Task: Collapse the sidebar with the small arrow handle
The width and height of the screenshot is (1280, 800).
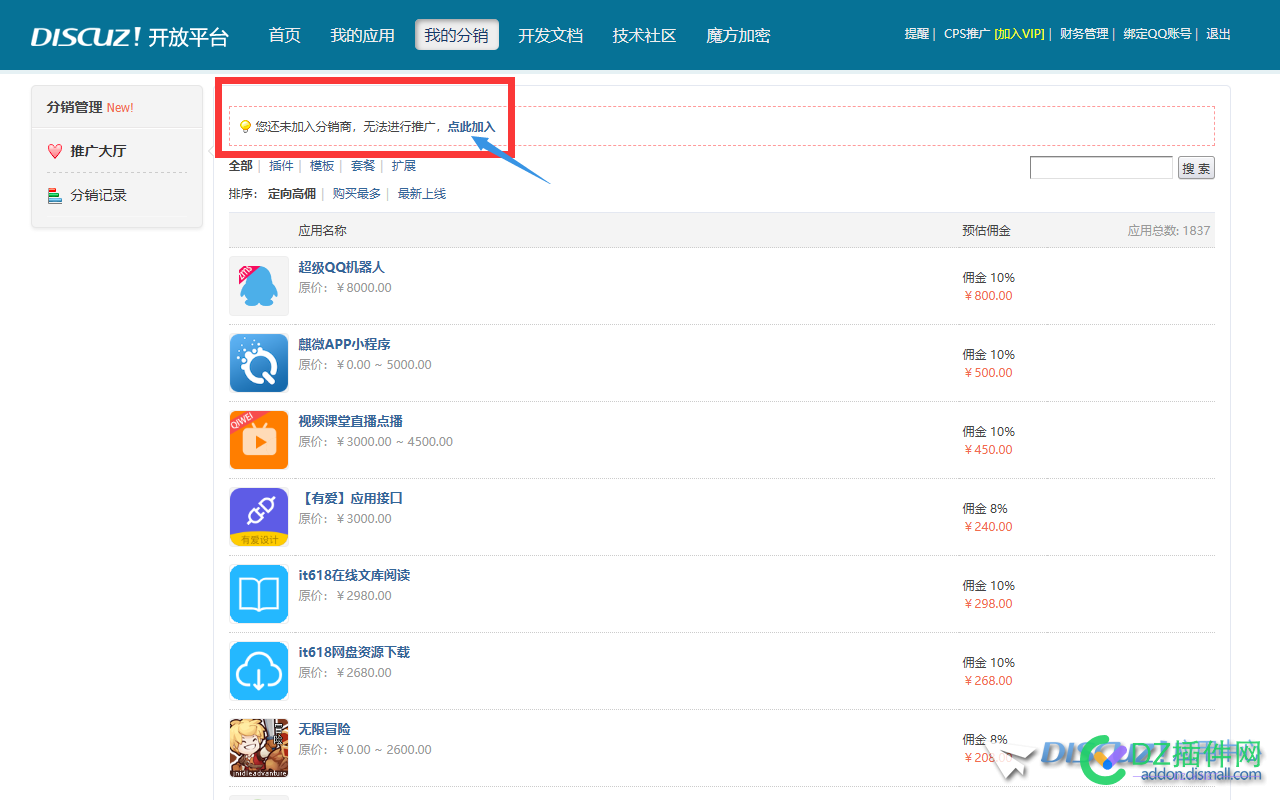Action: click(210, 151)
